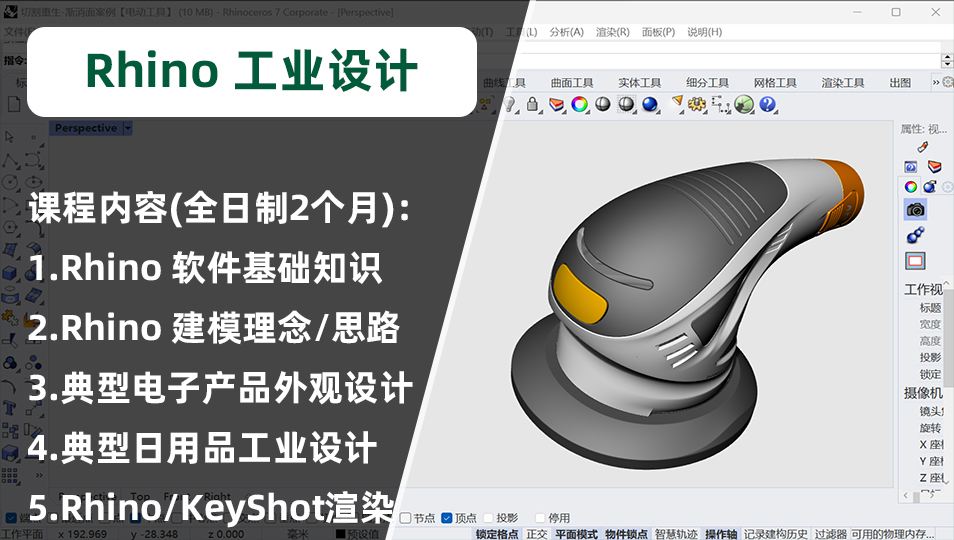954x540 pixels.
Task: Click the orange arrowhead toolbar icon
Action: pos(677,103)
